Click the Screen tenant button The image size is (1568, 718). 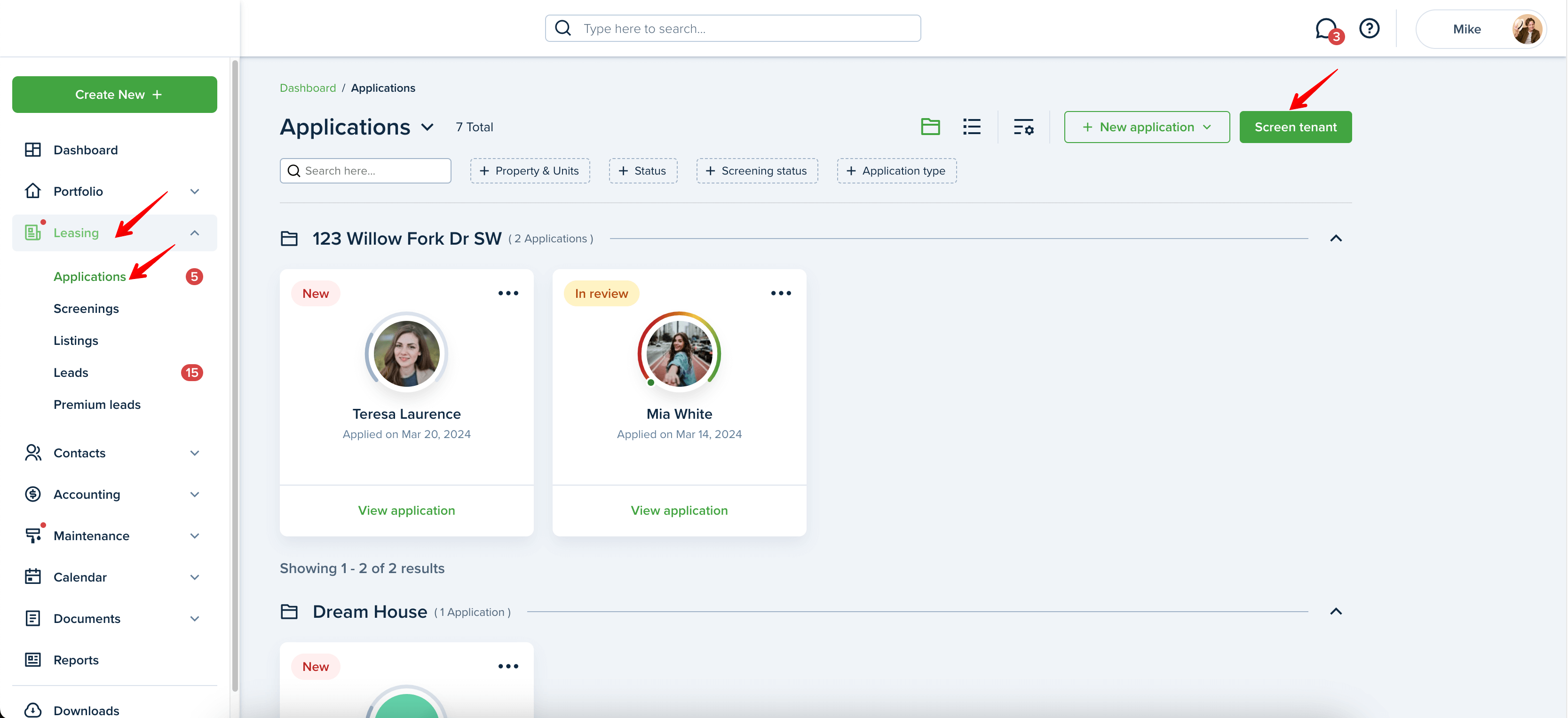click(x=1295, y=127)
